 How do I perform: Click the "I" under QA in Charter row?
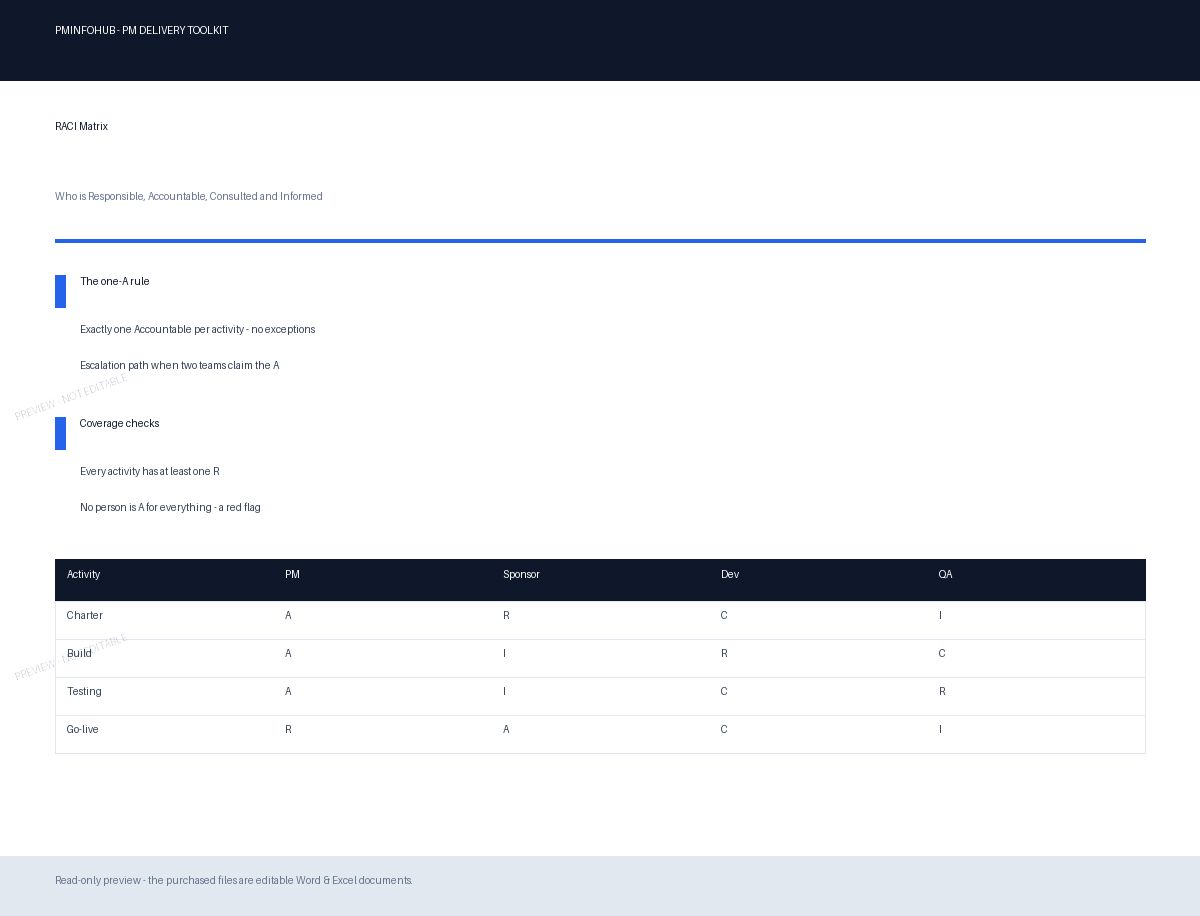[x=940, y=616]
